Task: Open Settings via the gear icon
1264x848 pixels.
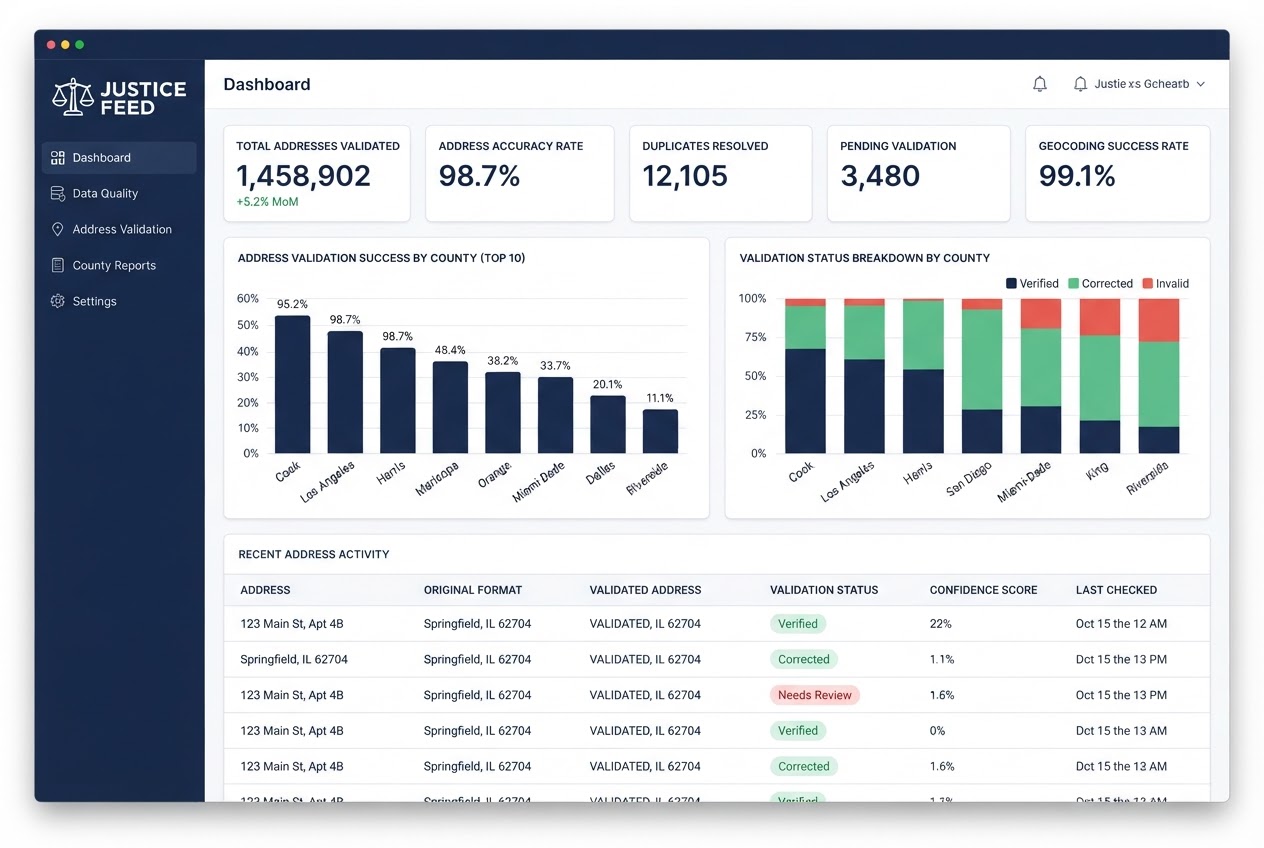Action: coord(58,301)
